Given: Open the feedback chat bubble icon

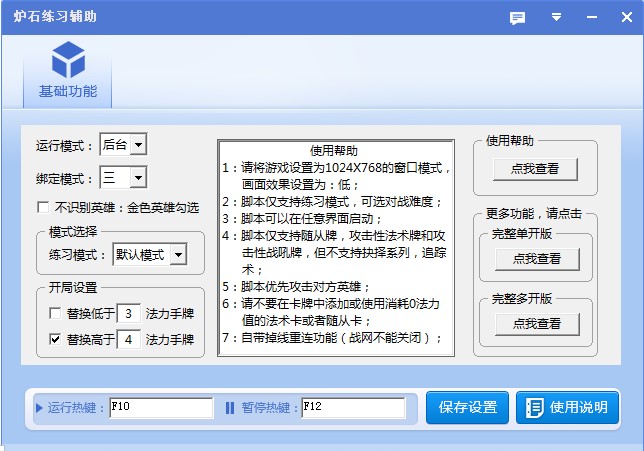Looking at the screenshot, I should (x=517, y=18).
